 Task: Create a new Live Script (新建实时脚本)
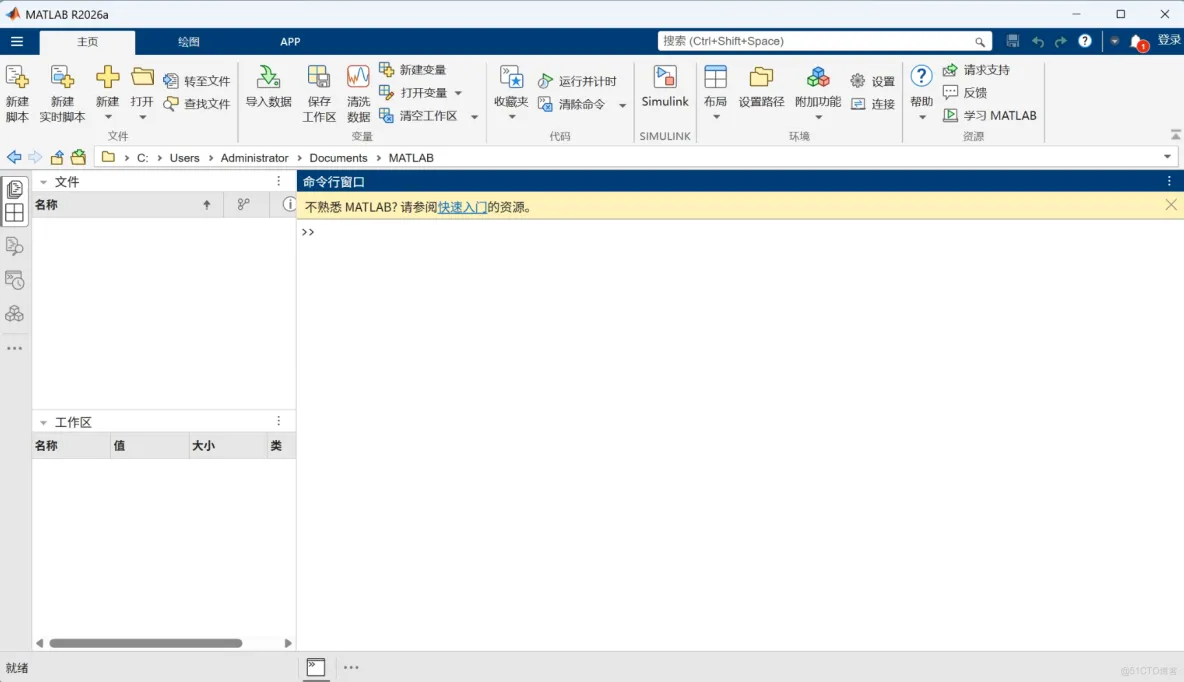click(62, 78)
